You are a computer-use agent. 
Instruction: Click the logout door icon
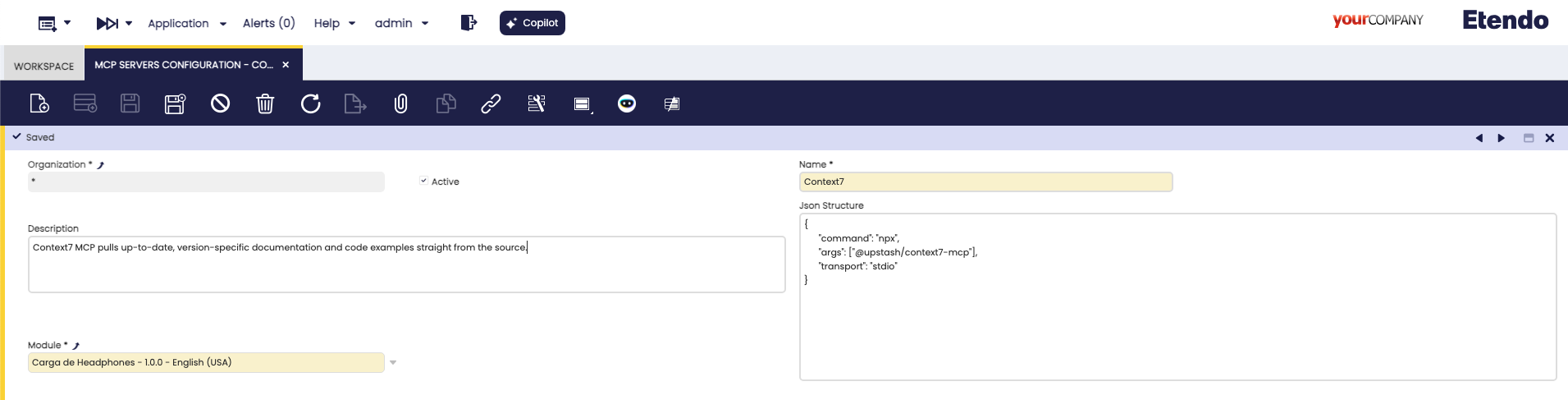tap(469, 23)
